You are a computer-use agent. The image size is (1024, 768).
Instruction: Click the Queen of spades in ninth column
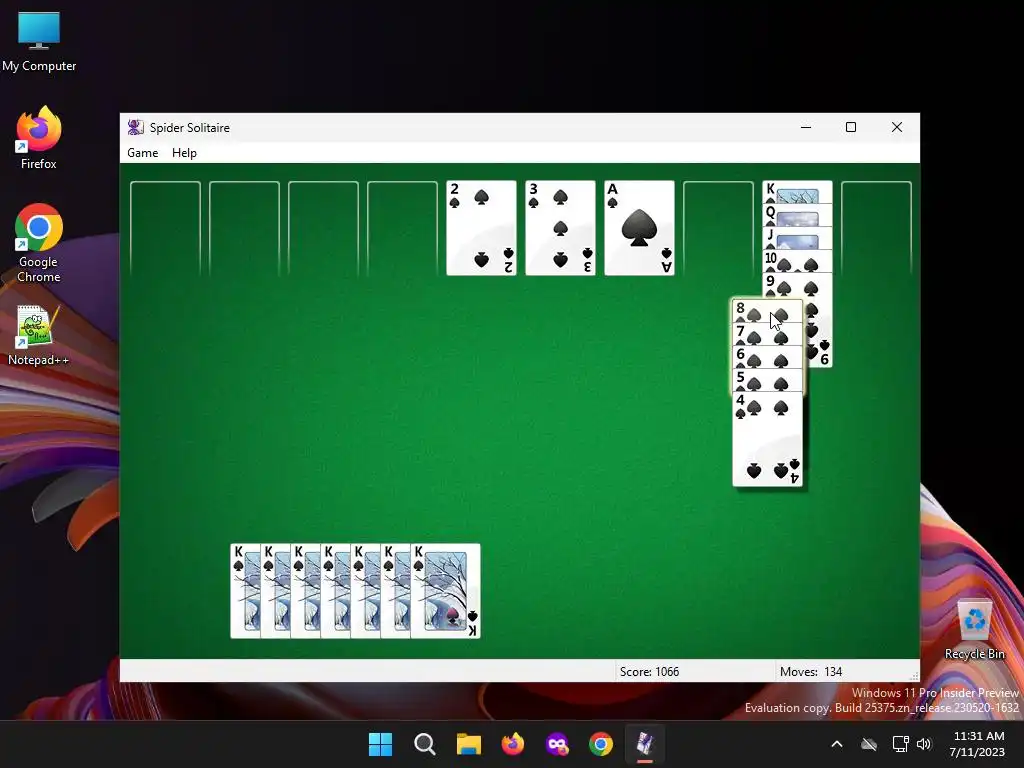click(x=797, y=215)
